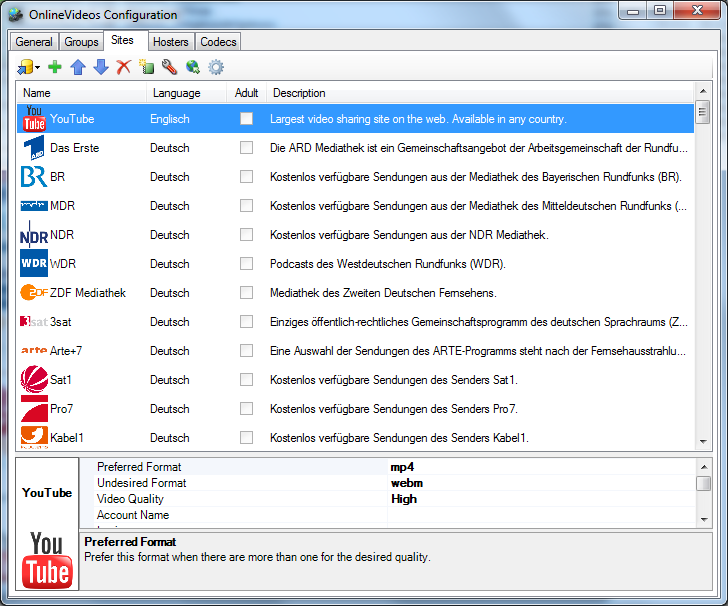Toggle Adult checkbox for Sat1
This screenshot has height=606, width=728.
click(247, 380)
